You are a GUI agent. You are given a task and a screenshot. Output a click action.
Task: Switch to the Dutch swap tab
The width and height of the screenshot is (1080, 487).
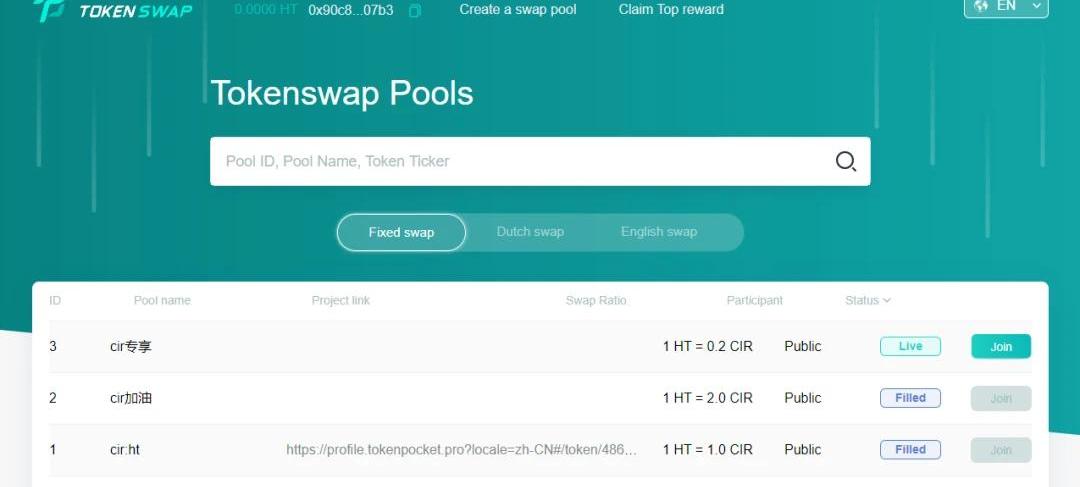(x=530, y=232)
